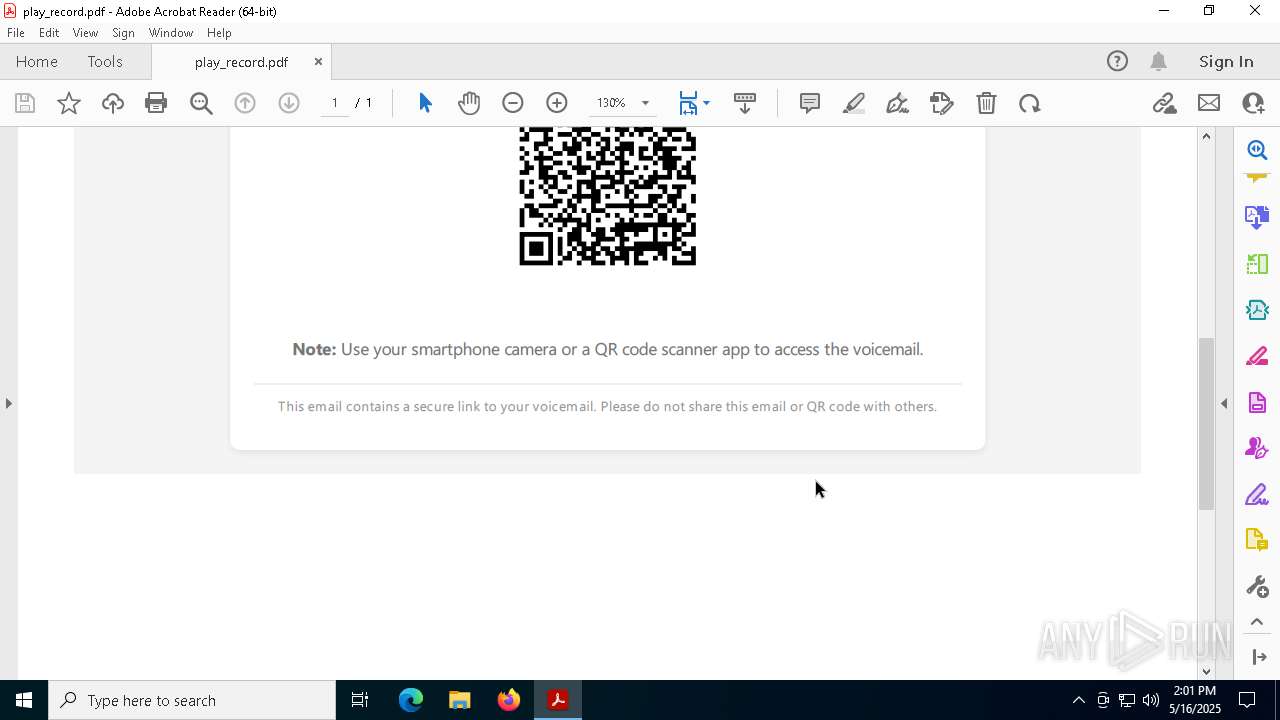This screenshot has height=720, width=1280.
Task: Open the View menu
Action: pos(85,33)
